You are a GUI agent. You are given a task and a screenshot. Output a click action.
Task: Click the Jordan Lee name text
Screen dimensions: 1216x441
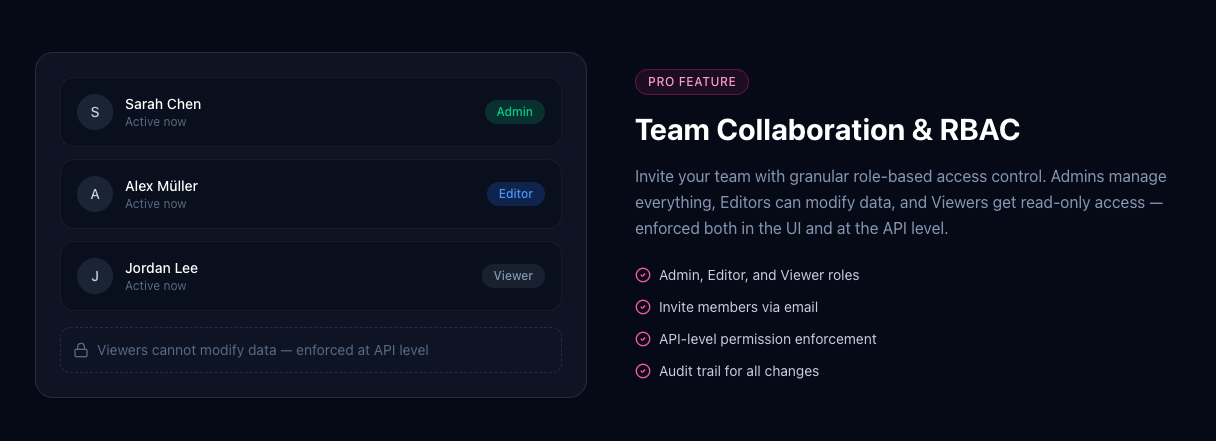coord(161,268)
